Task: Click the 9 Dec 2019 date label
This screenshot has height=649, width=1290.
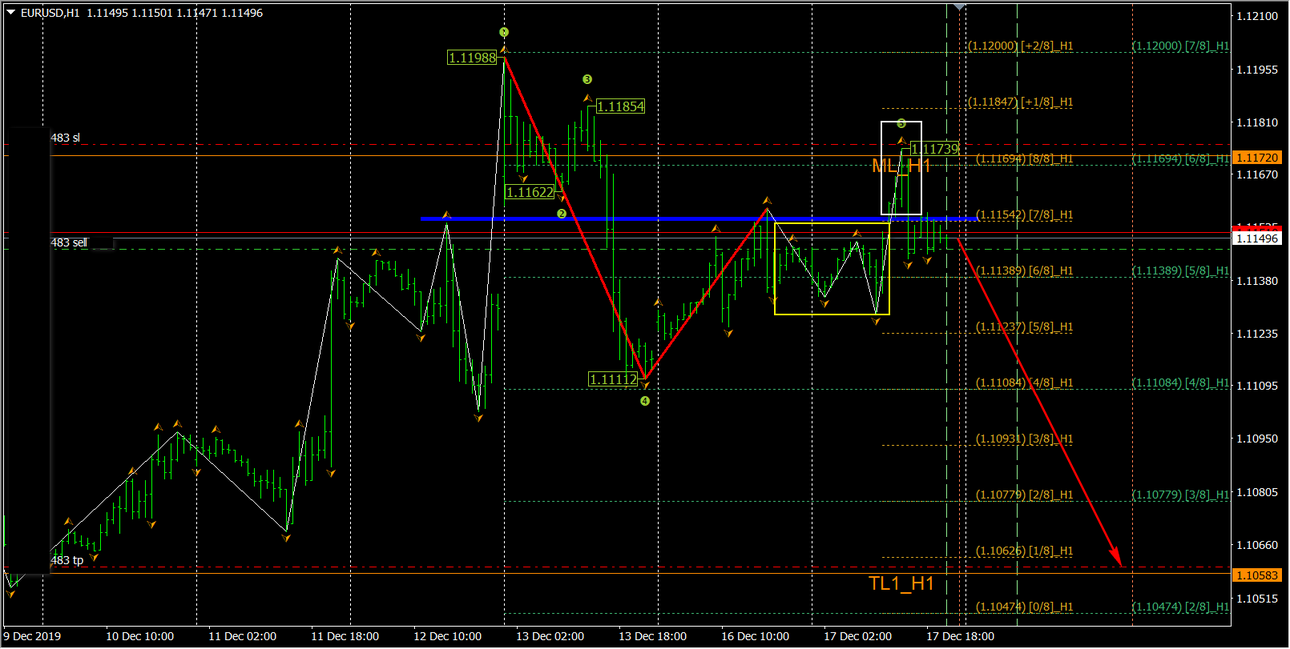Action: coord(32,636)
